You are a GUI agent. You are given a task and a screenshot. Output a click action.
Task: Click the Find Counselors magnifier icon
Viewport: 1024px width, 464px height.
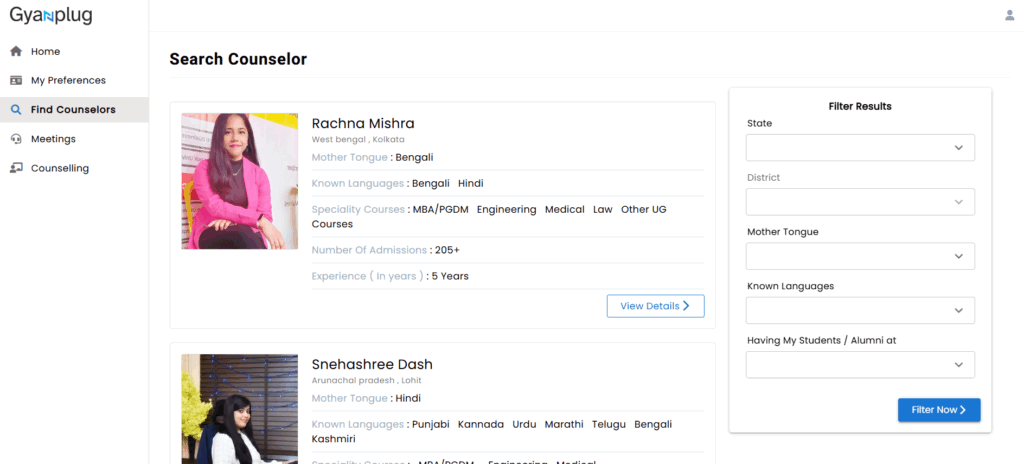tap(16, 110)
